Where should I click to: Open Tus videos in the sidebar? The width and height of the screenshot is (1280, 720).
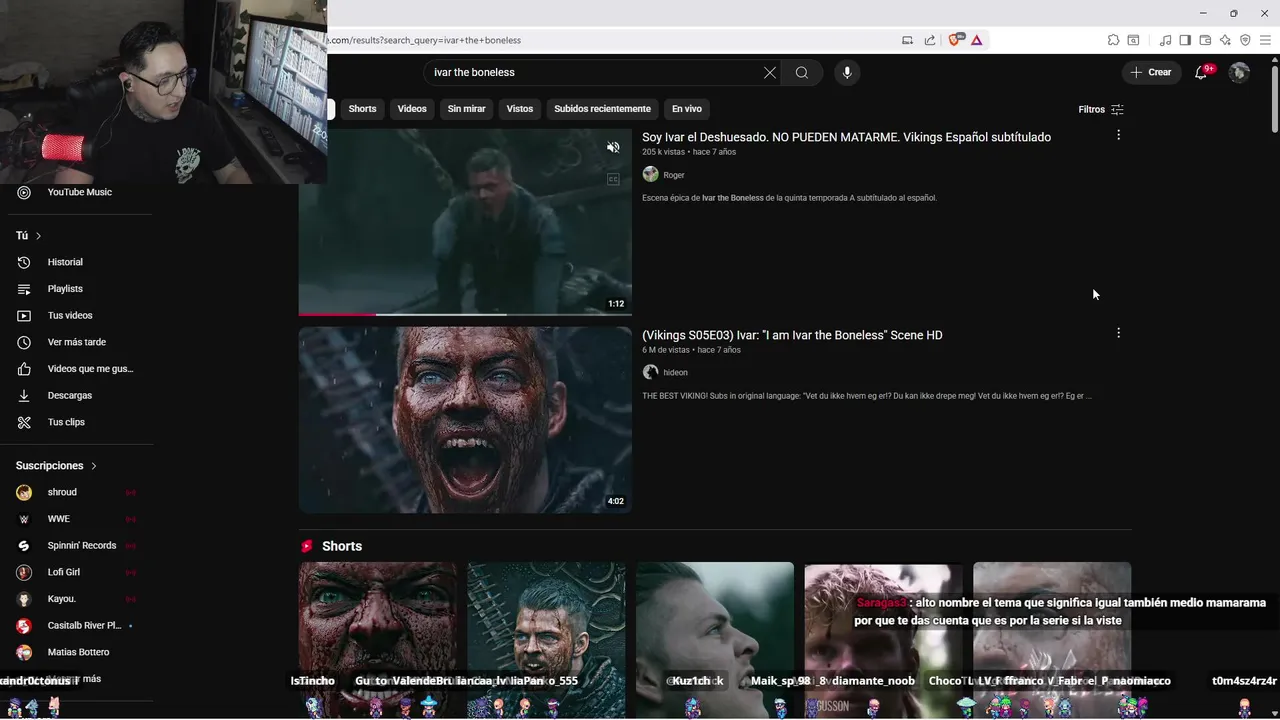tap(70, 316)
